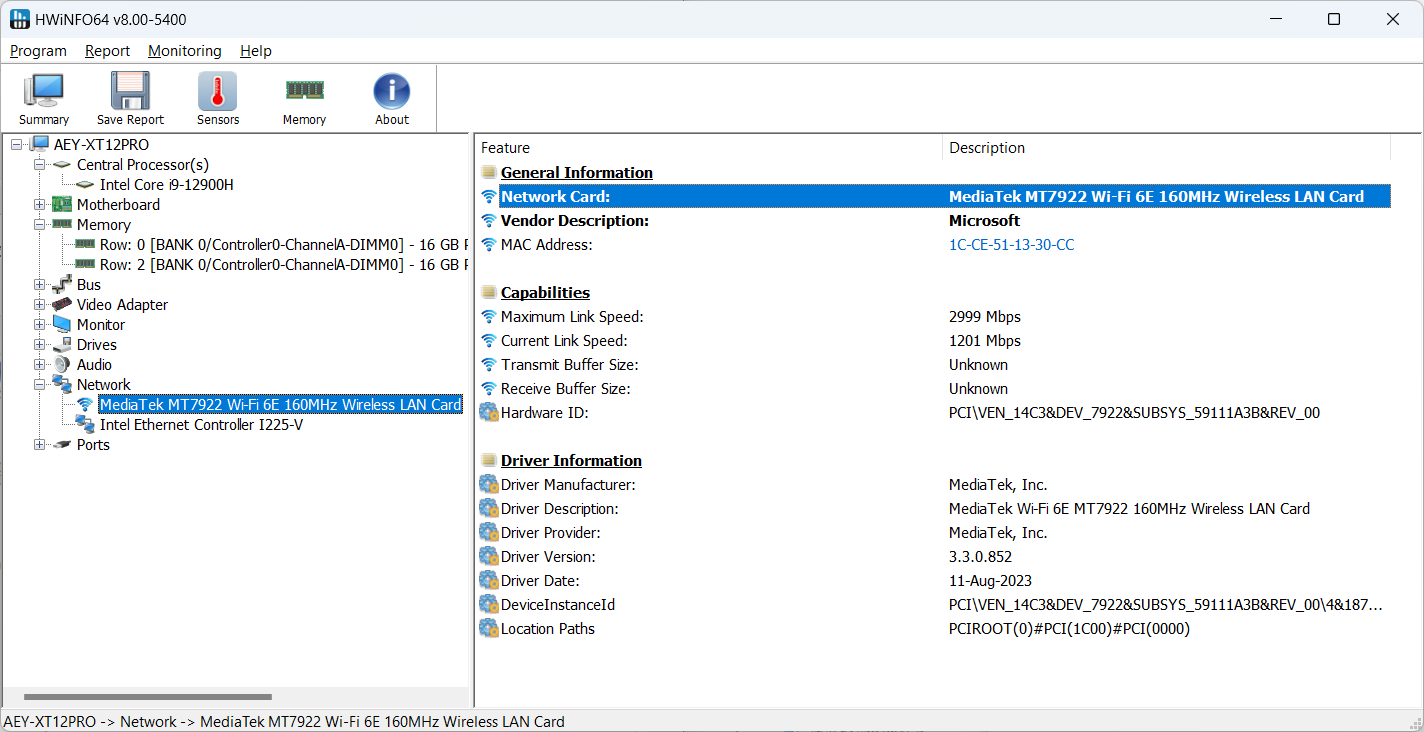The height and width of the screenshot is (732, 1424).
Task: Click the Ports tree icon
Action: point(62,445)
